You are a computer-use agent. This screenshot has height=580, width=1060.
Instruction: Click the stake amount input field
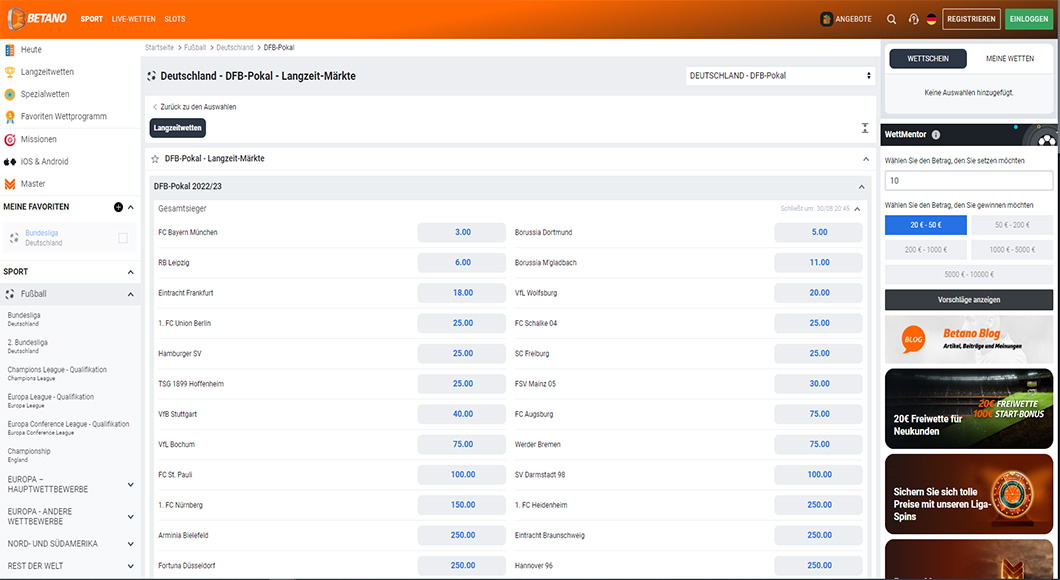[x=969, y=180]
